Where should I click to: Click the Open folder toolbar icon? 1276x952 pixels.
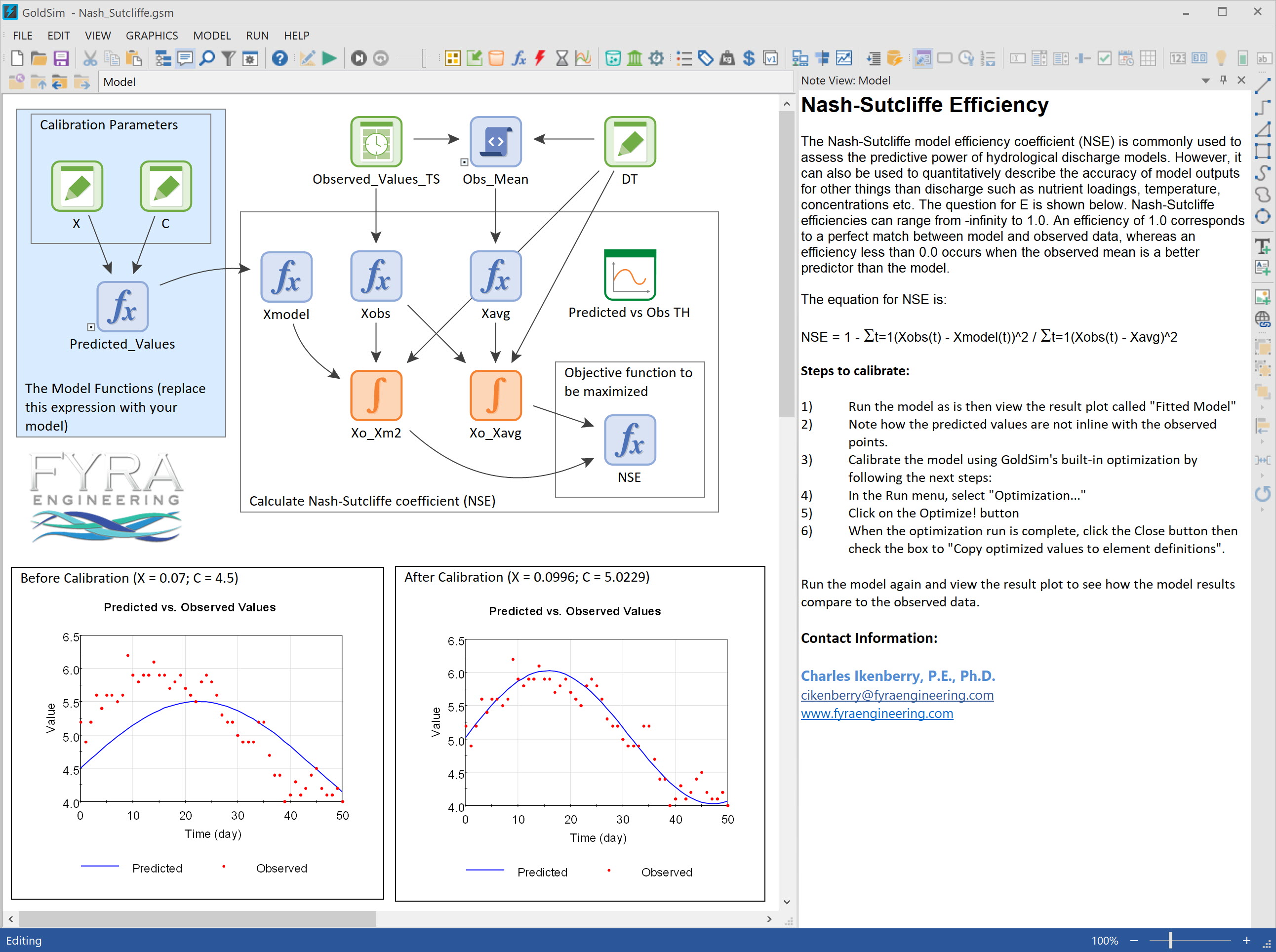click(39, 58)
